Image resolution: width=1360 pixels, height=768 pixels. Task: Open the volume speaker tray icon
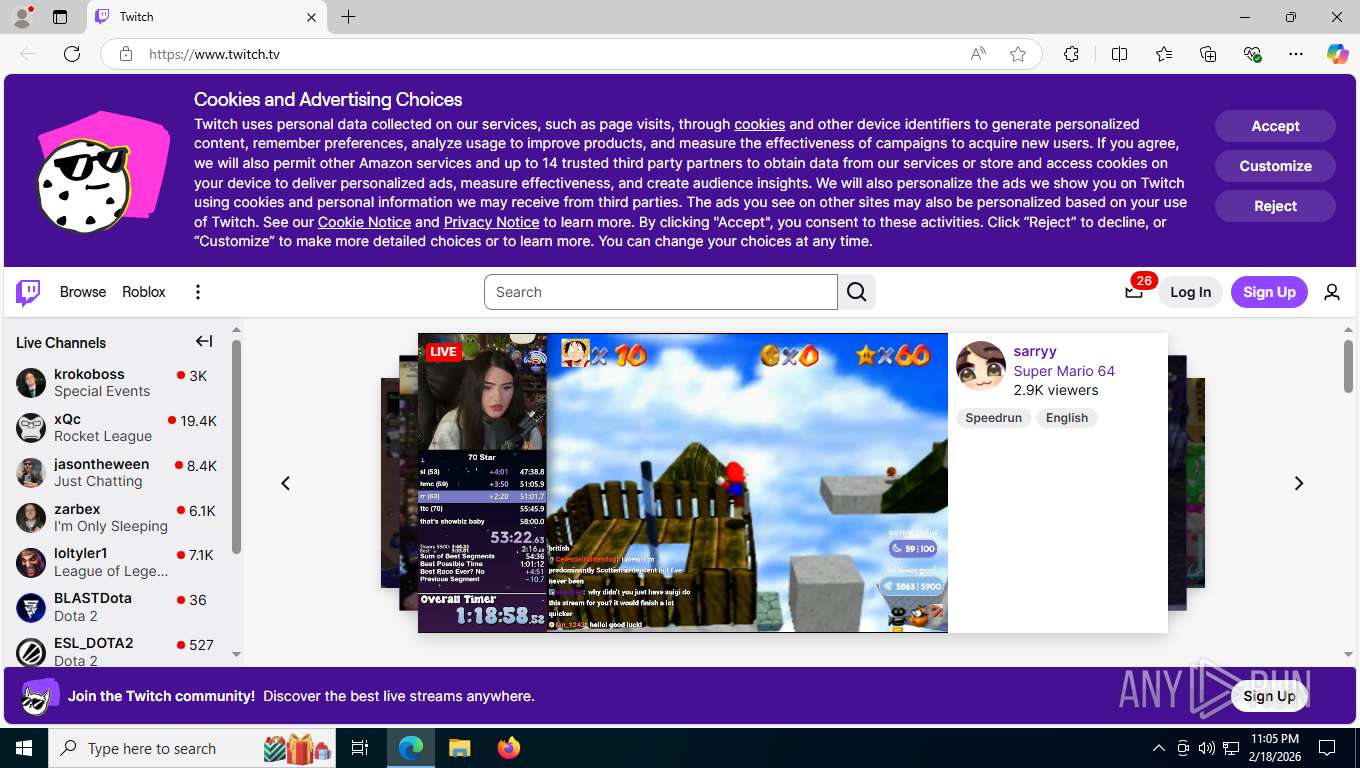point(1206,748)
